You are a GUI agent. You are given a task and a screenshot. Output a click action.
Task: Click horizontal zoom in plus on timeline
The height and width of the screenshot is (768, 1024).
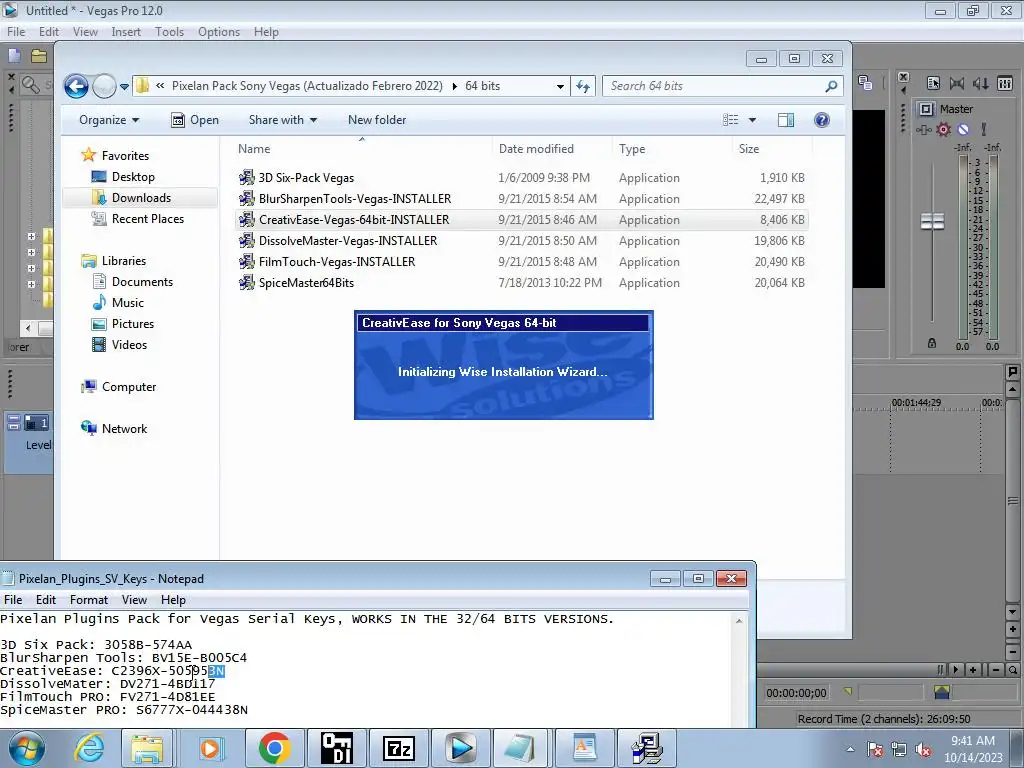(973, 669)
